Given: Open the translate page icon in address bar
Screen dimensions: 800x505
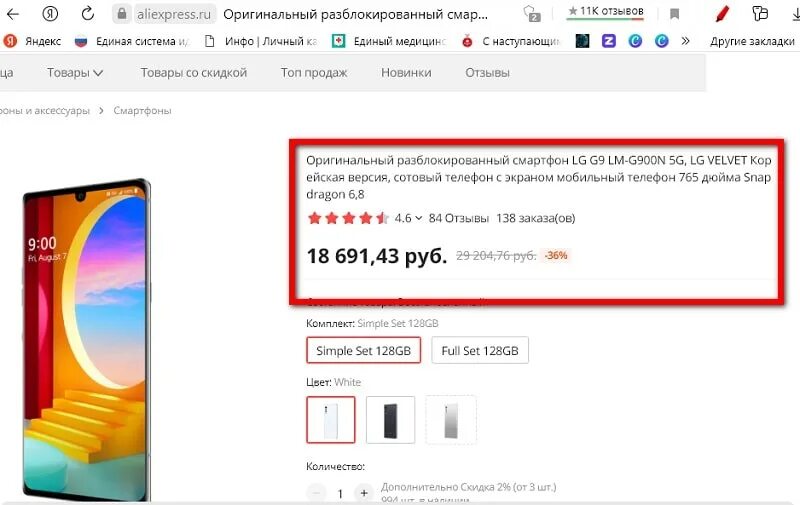Looking at the screenshot, I should (532, 14).
